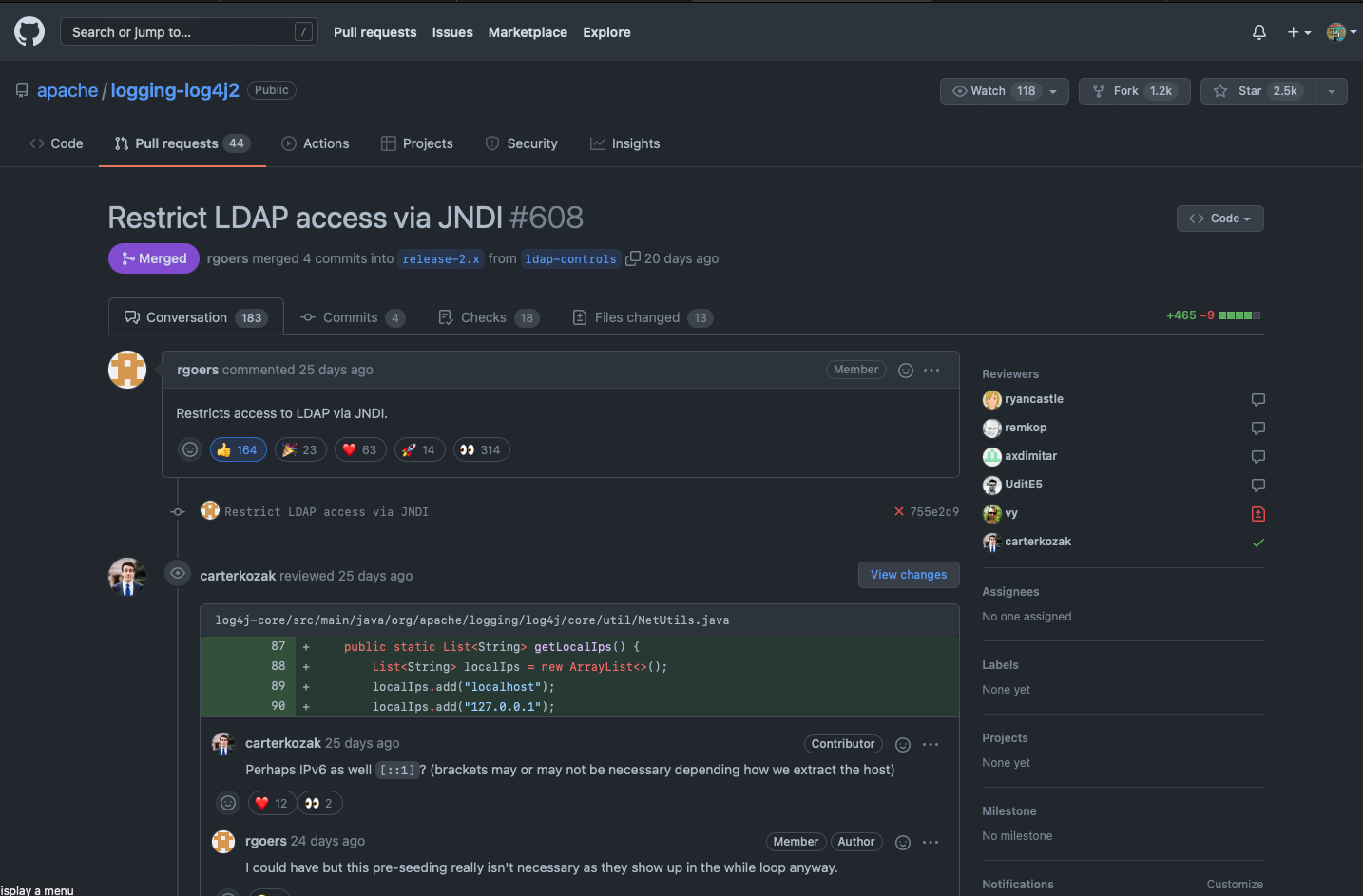The height and width of the screenshot is (896, 1363).
Task: Go to the logging-log4j2 repository link
Action: click(x=175, y=90)
